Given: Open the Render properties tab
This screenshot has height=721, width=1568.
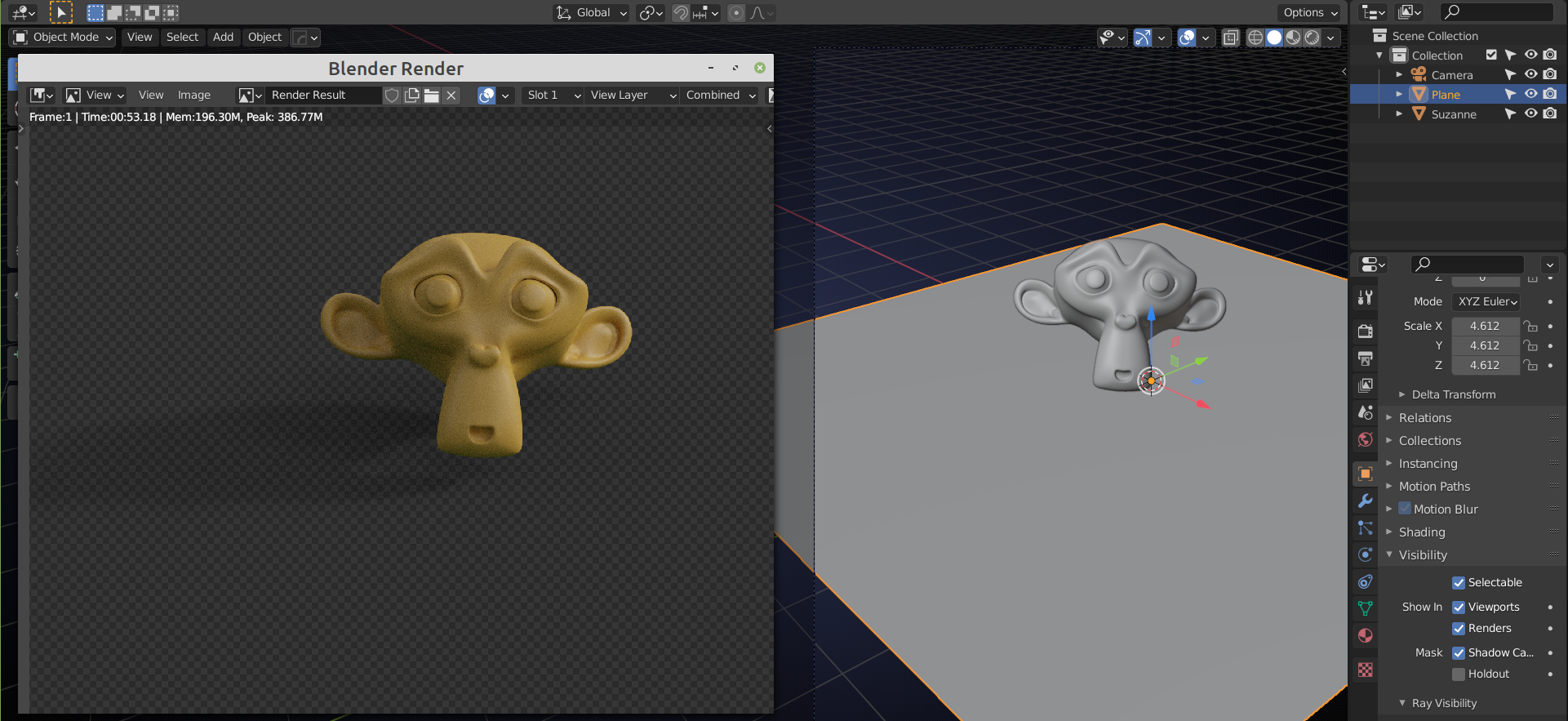Looking at the screenshot, I should pos(1365,331).
